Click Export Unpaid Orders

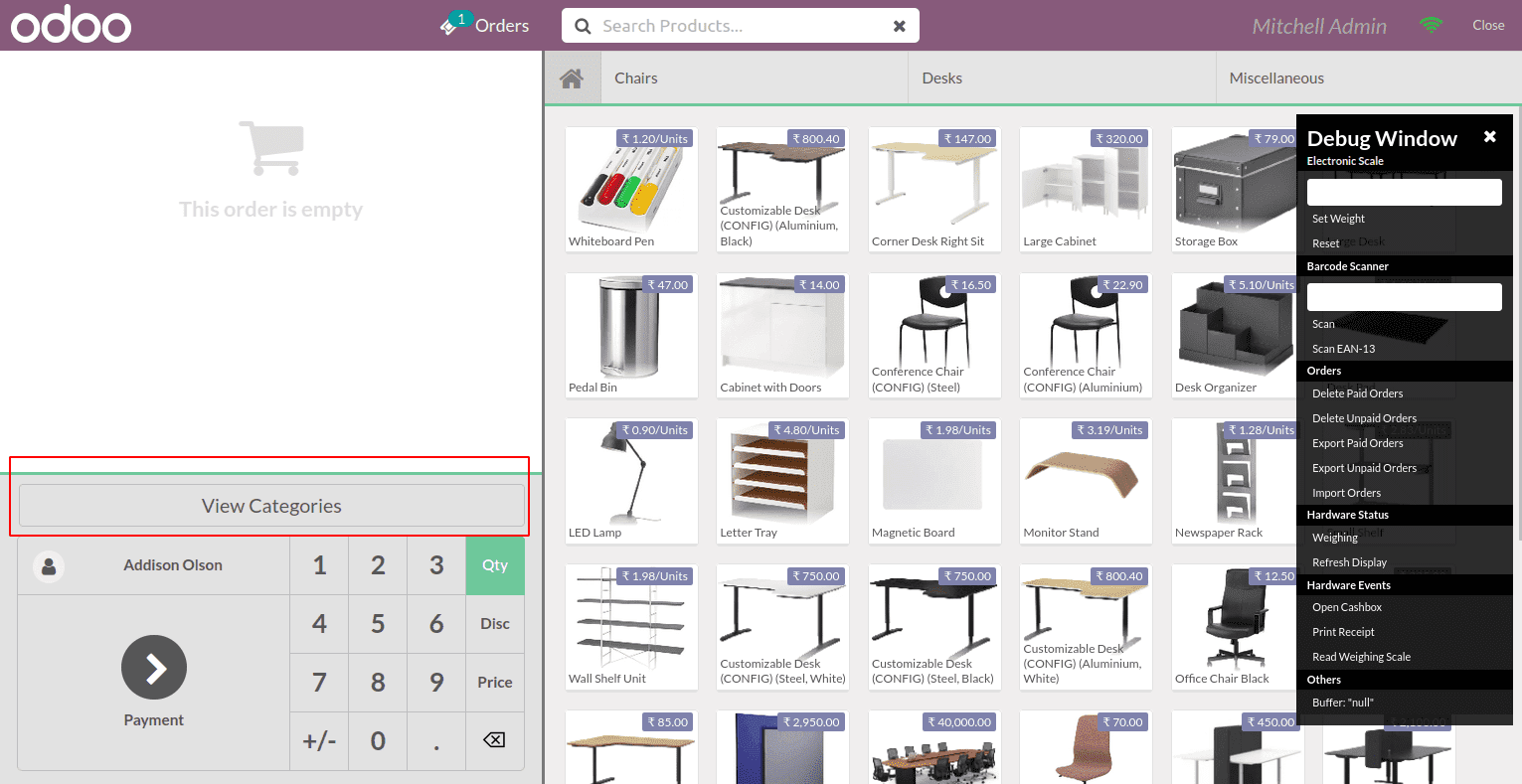pyautogui.click(x=1364, y=468)
